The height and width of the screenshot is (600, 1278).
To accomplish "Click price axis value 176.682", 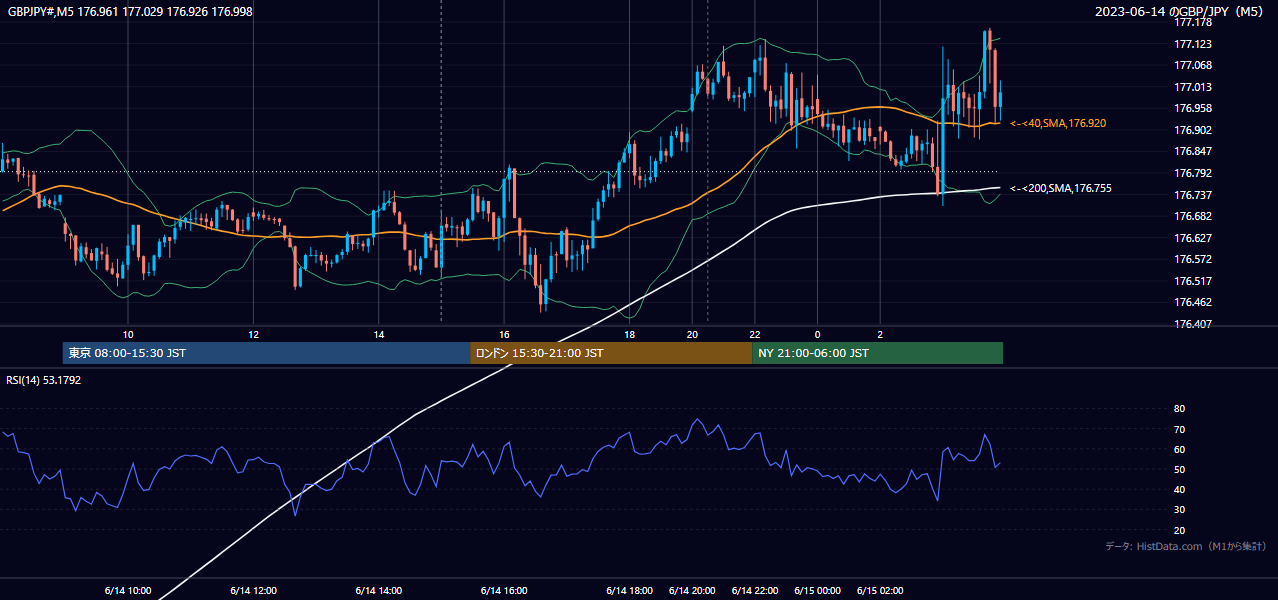I will coord(1193,216).
